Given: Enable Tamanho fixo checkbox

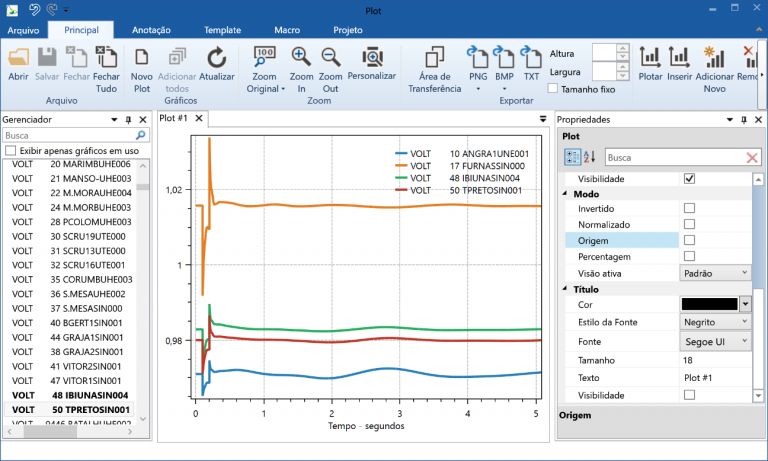Looking at the screenshot, I should pos(554,89).
